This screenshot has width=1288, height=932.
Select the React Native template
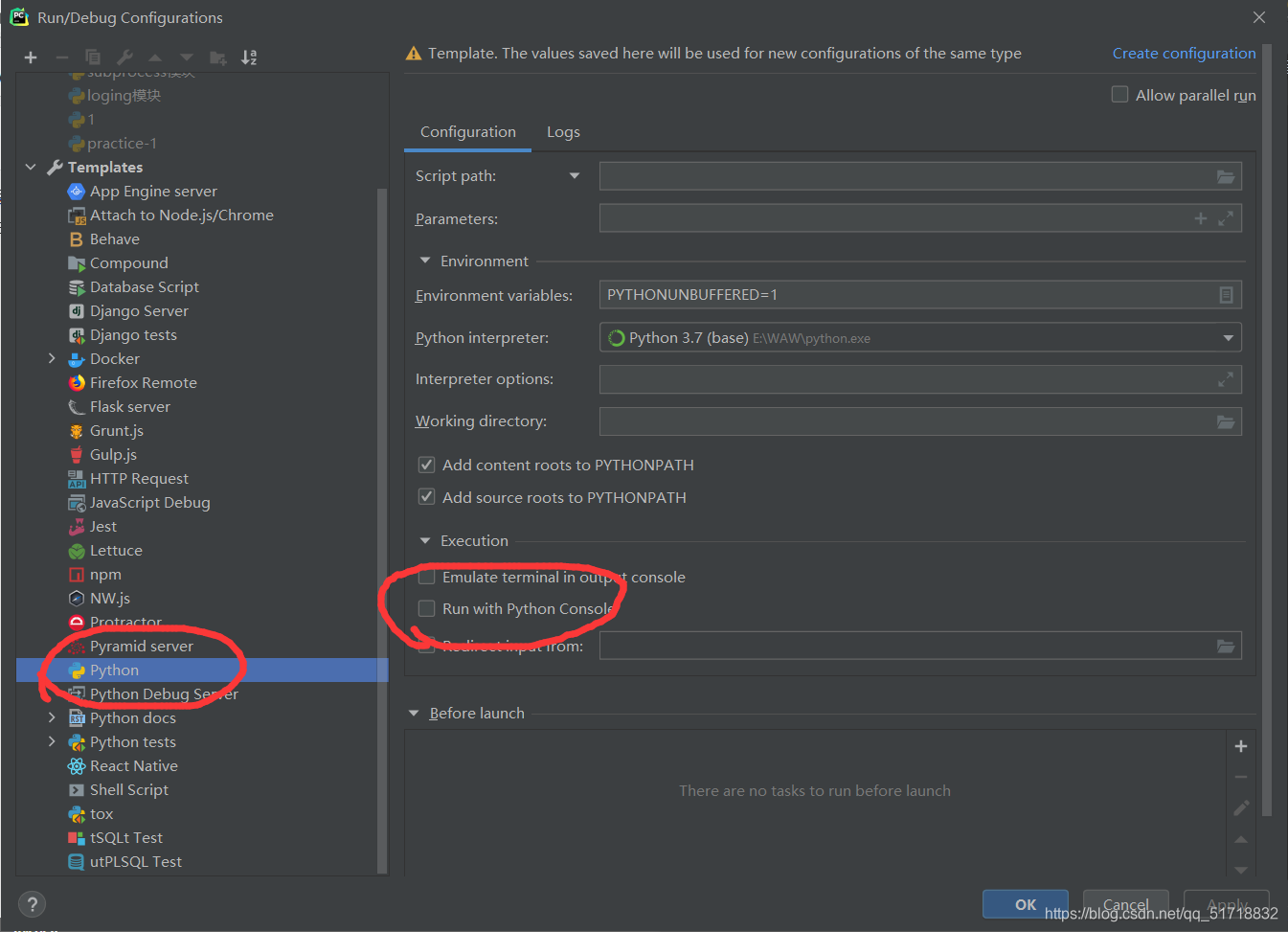(x=133, y=766)
